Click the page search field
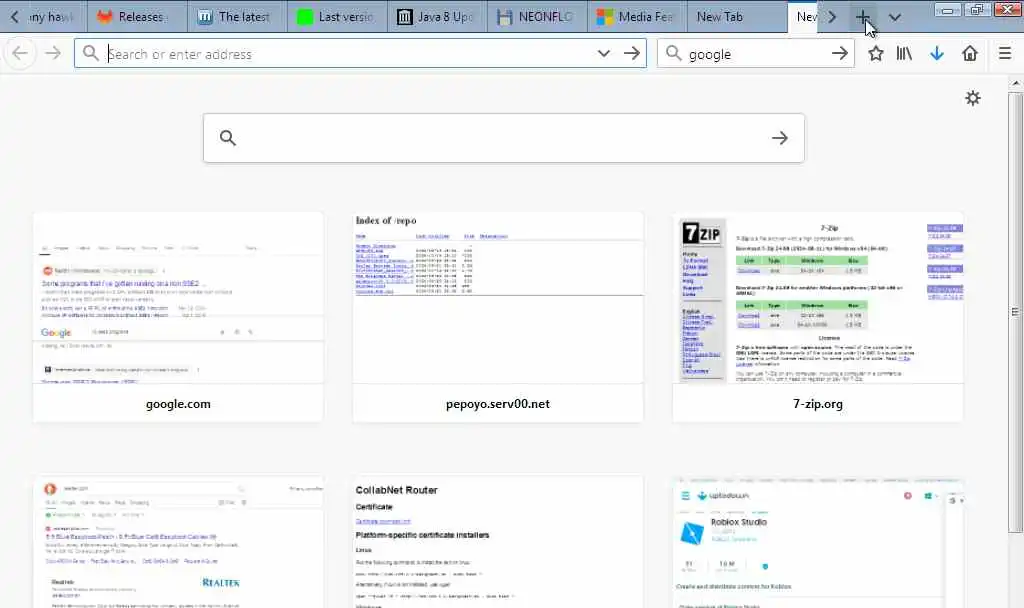The image size is (1024, 608). pyautogui.click(x=504, y=138)
